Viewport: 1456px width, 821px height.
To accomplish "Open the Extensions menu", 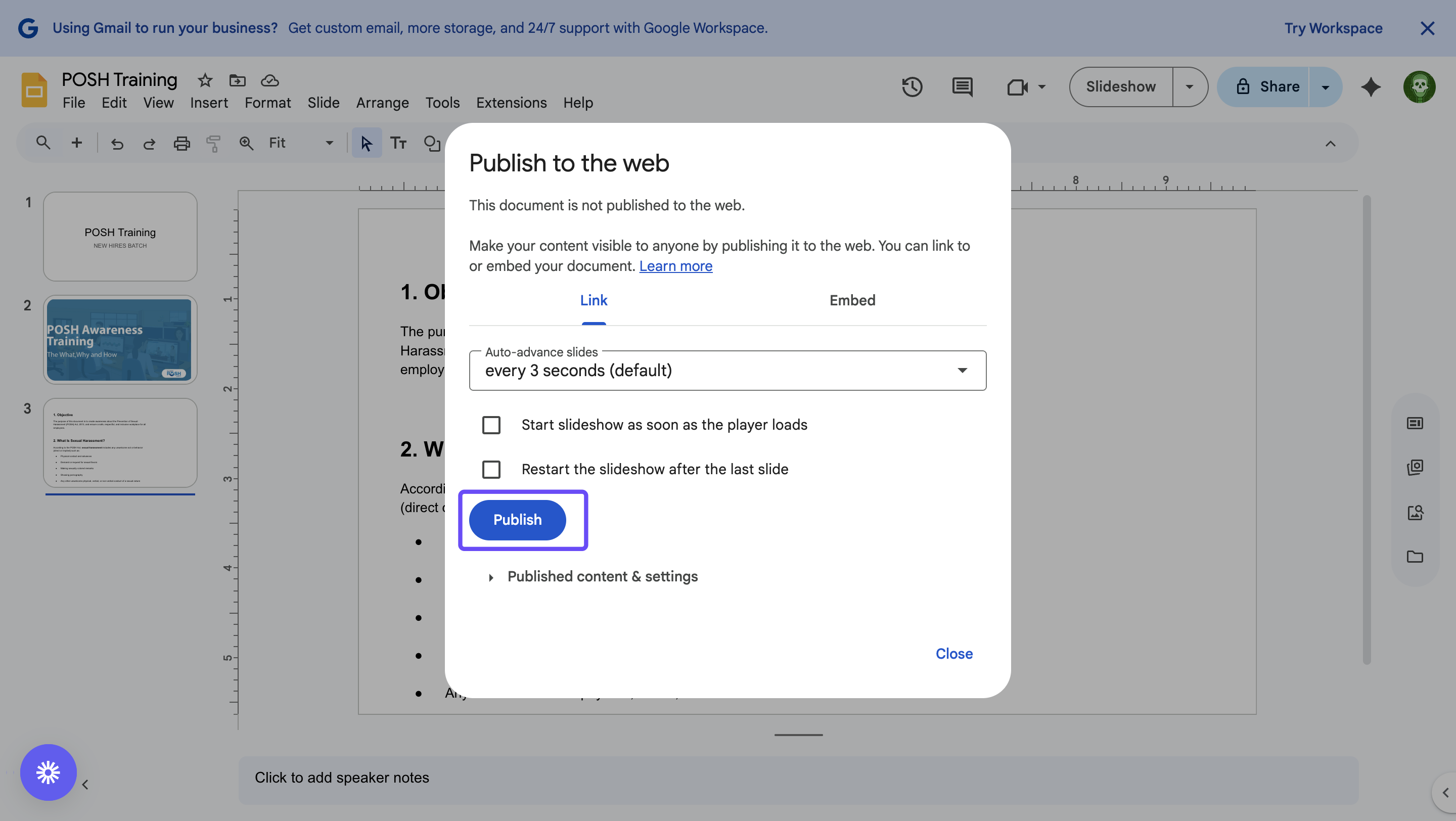I will pos(511,103).
